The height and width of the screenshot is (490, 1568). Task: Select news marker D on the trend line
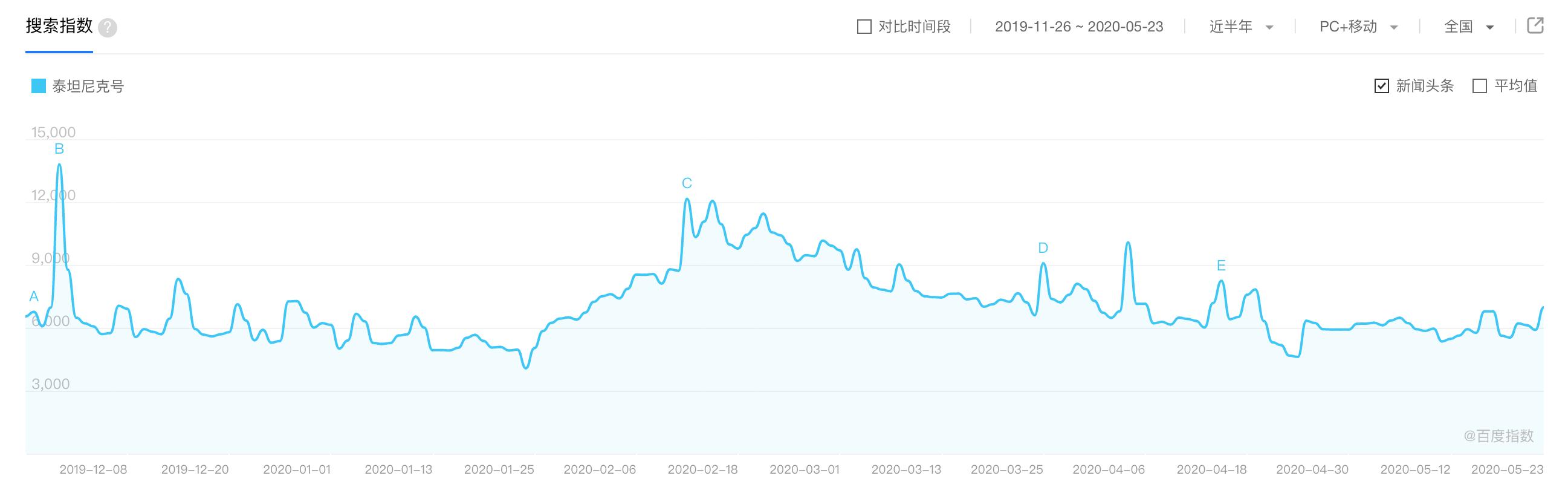point(1043,247)
